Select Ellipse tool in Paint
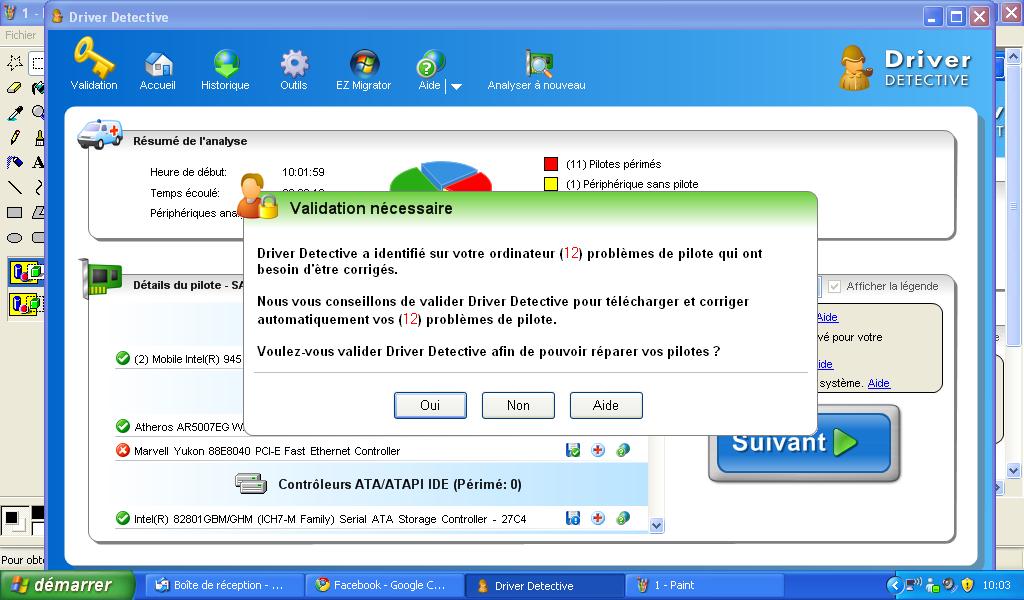 pos(14,238)
